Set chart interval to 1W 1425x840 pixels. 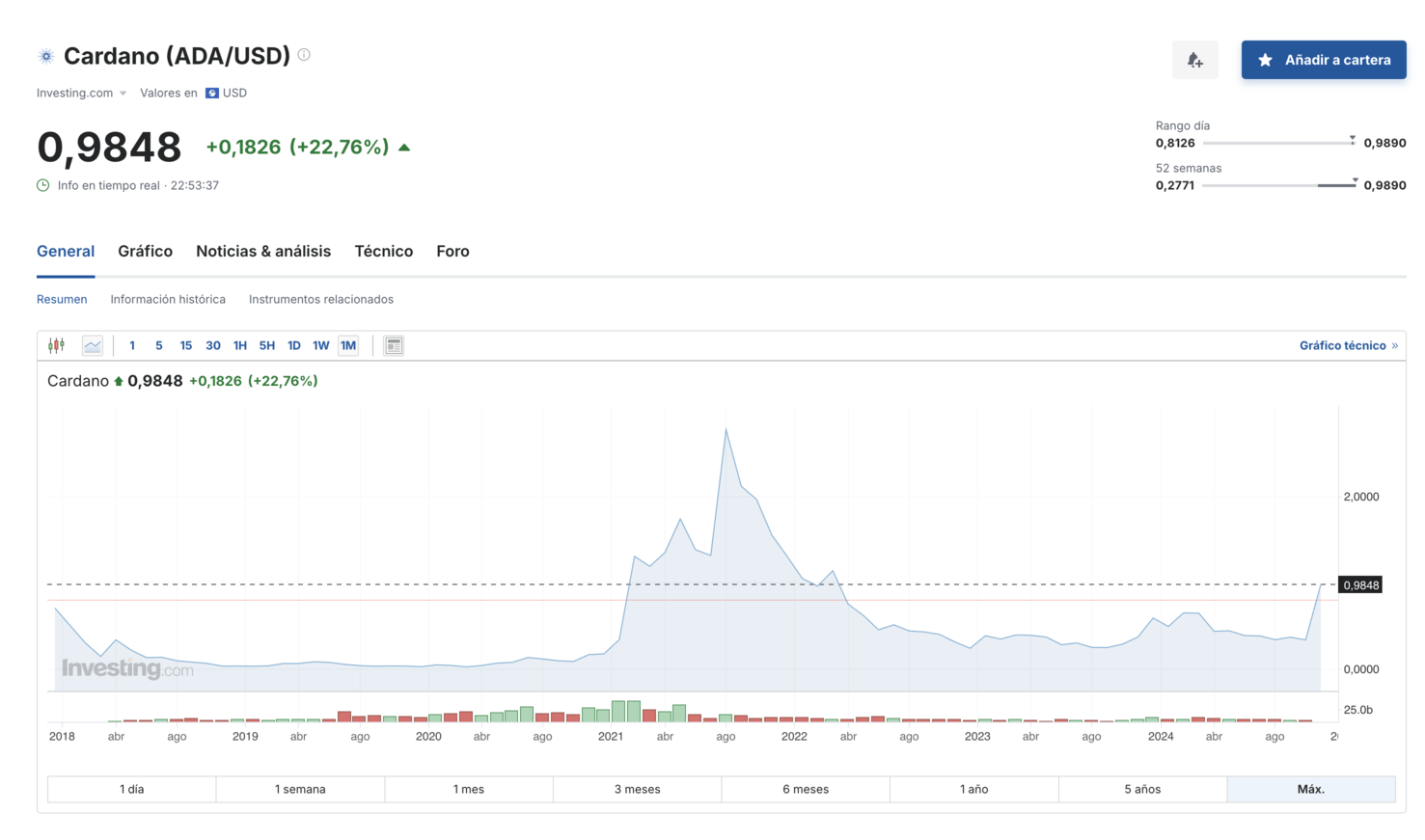(x=320, y=345)
